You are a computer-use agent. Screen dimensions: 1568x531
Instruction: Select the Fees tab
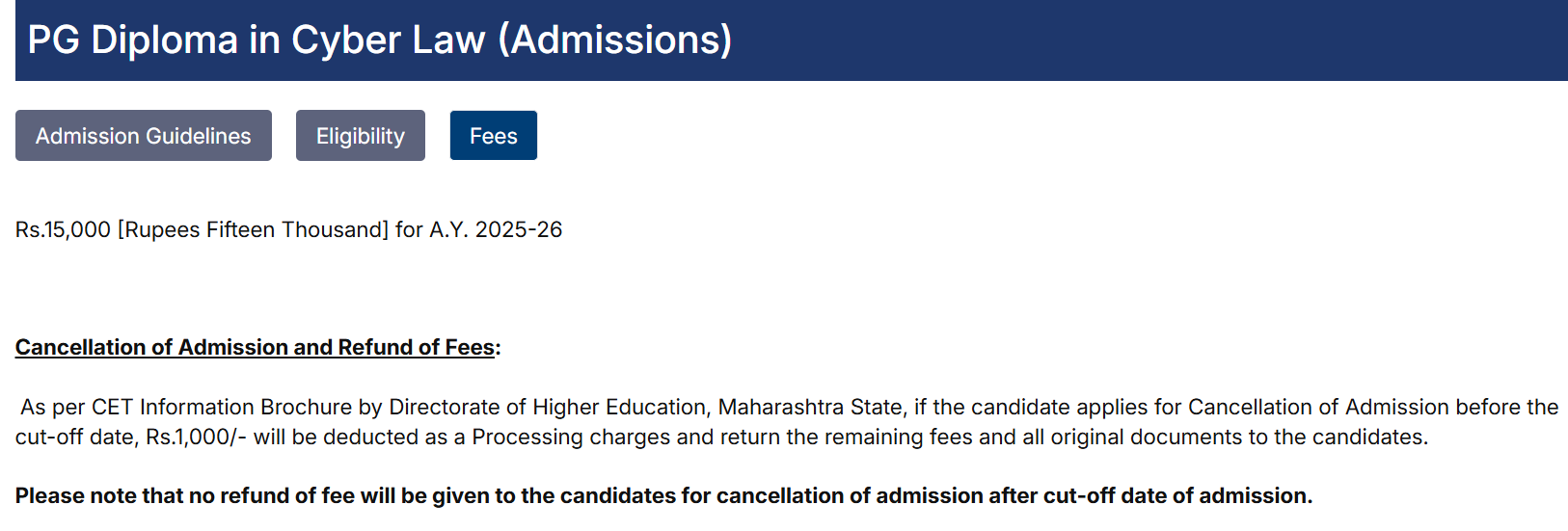[493, 136]
